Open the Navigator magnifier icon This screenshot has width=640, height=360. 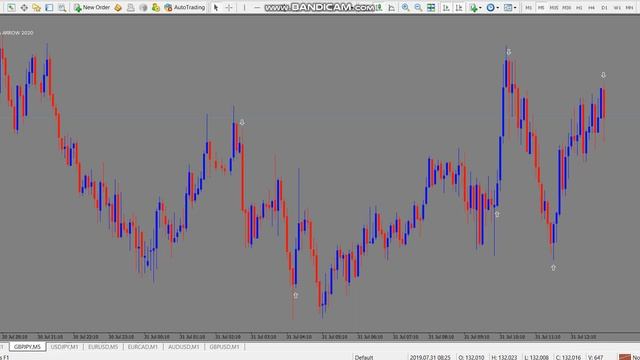pyautogui.click(x=62, y=7)
